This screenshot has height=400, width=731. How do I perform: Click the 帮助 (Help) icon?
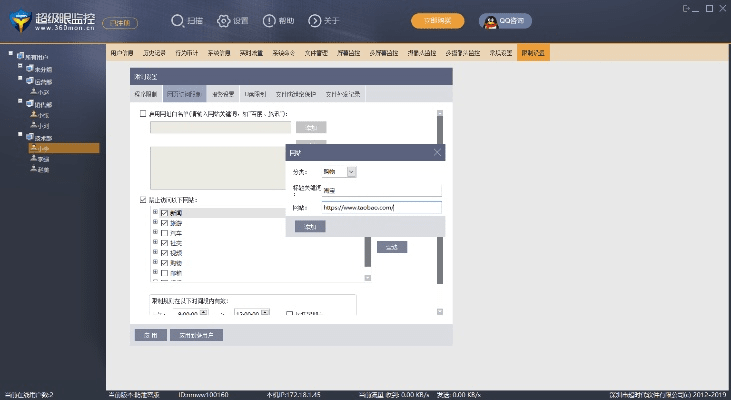tap(268, 20)
